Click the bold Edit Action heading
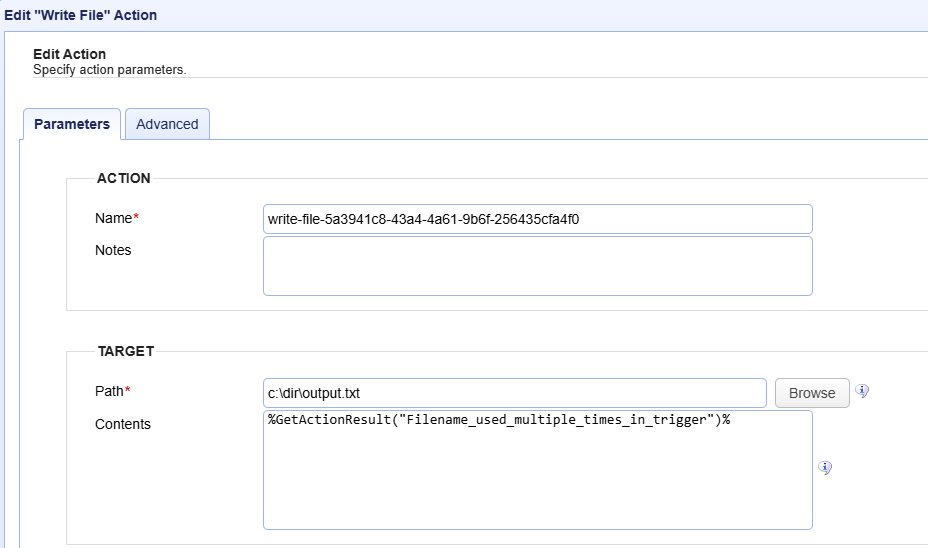This screenshot has width=928, height=548. pyautogui.click(x=70, y=54)
